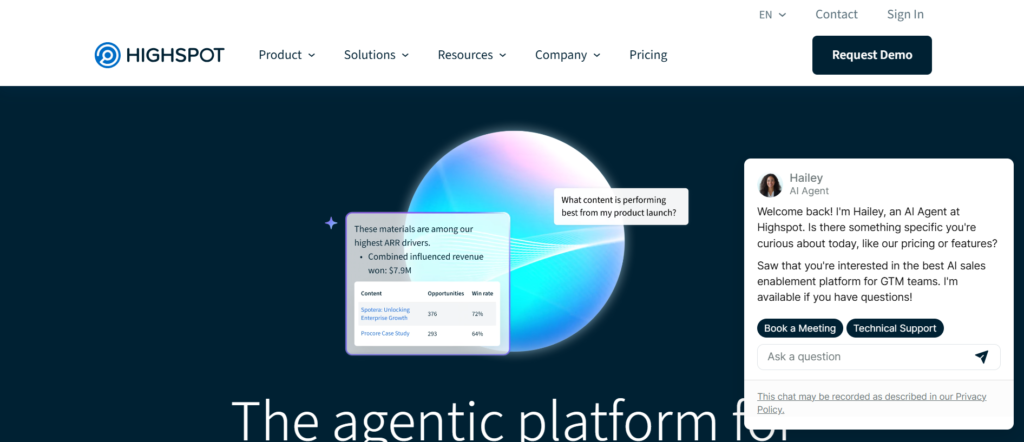Image resolution: width=1024 pixels, height=442 pixels.
Task: Choose Book a Meeting in chat
Action: pos(799,328)
